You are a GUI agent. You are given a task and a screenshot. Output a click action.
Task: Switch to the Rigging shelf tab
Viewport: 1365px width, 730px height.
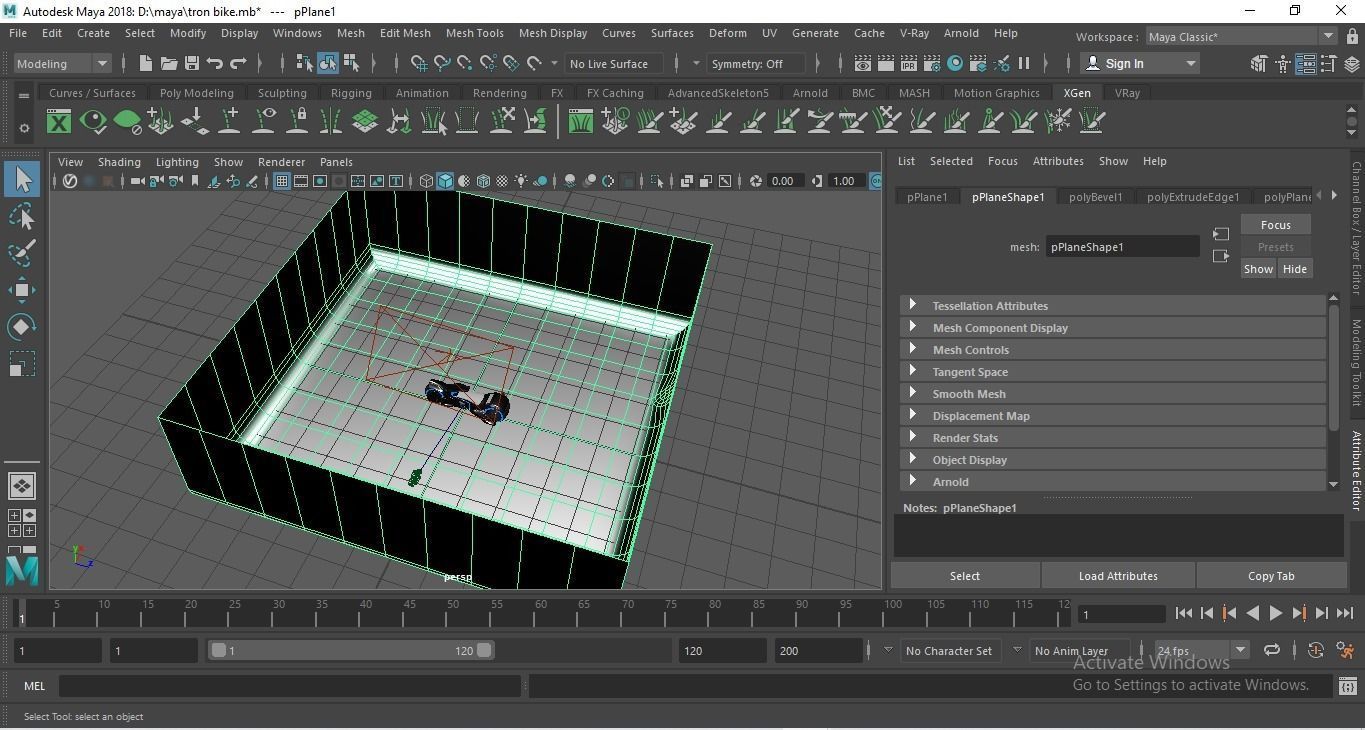coord(351,93)
